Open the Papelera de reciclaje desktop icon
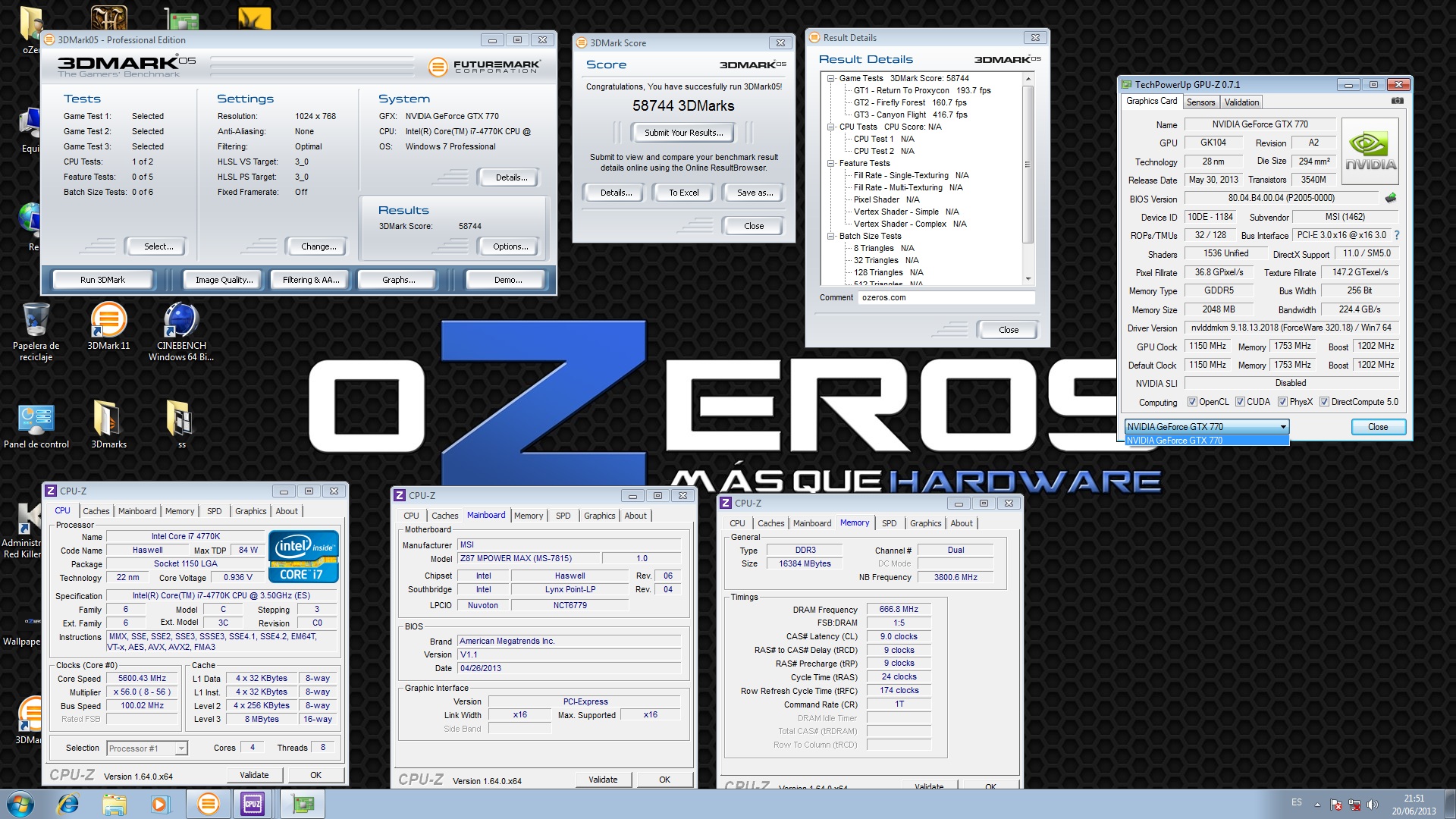1456x819 pixels. [36, 331]
